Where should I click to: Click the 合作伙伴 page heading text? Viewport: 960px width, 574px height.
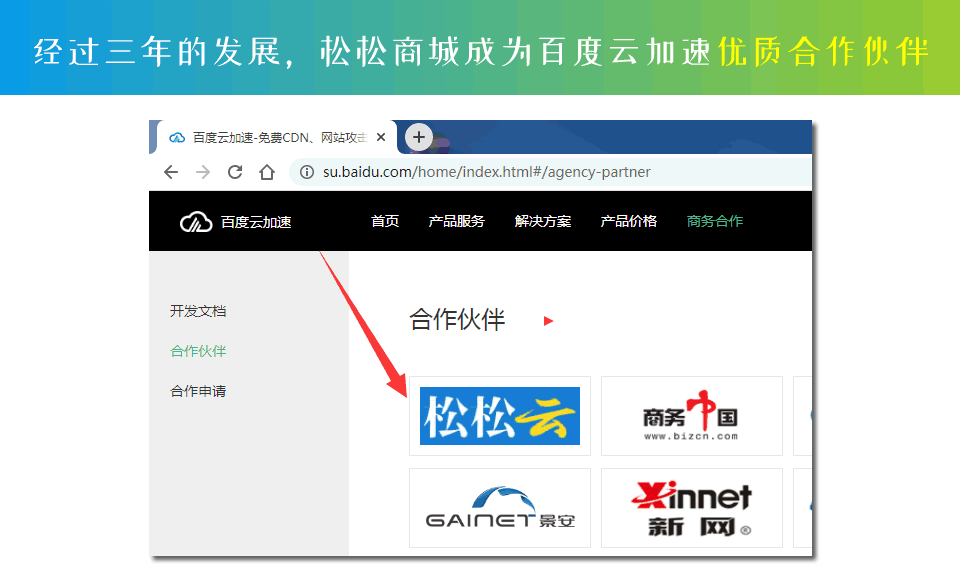point(457,320)
